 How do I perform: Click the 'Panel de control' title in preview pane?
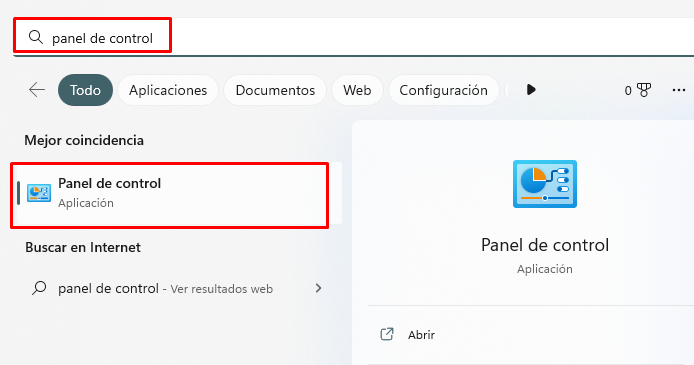545,245
